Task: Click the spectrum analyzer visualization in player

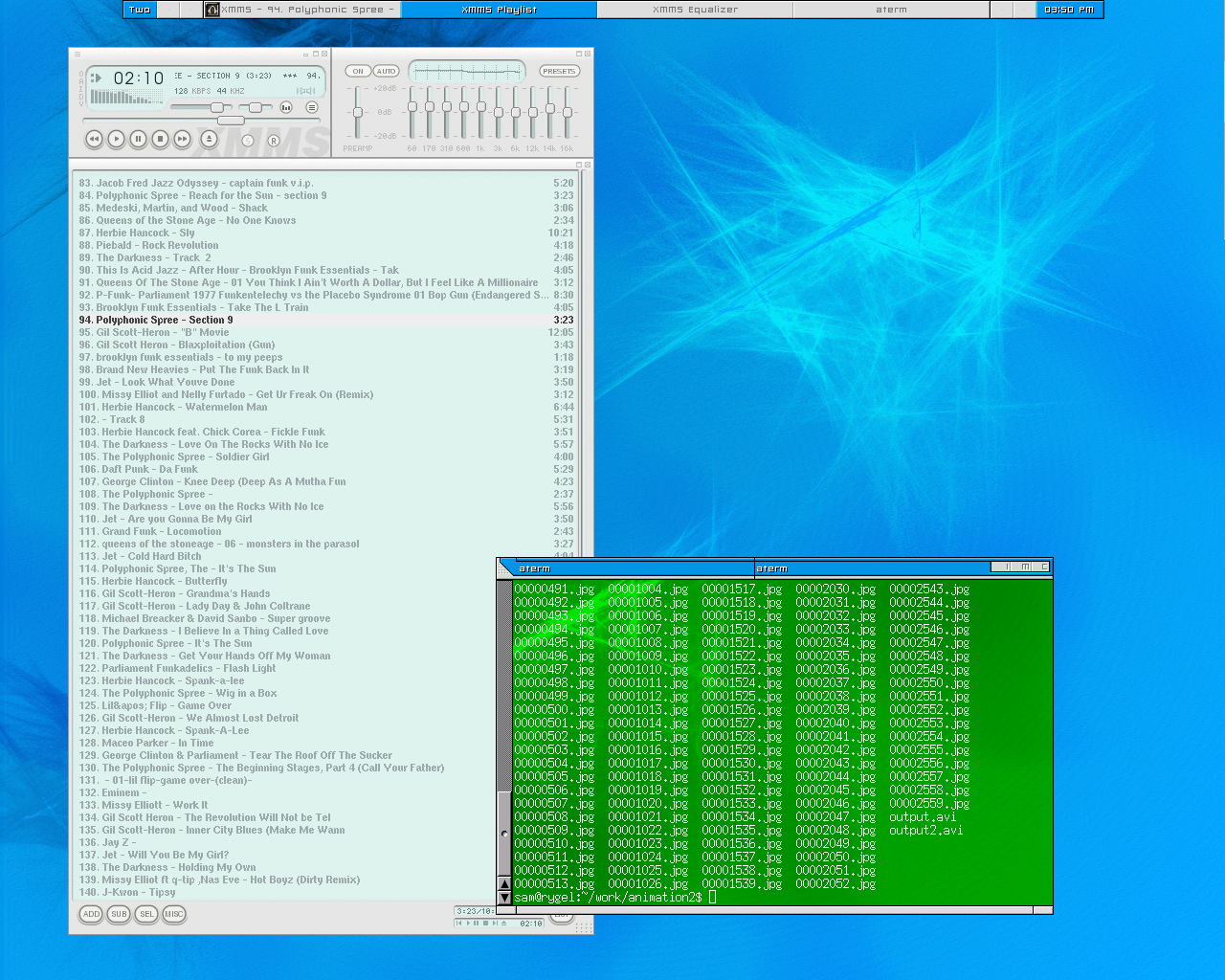Action: (126, 97)
